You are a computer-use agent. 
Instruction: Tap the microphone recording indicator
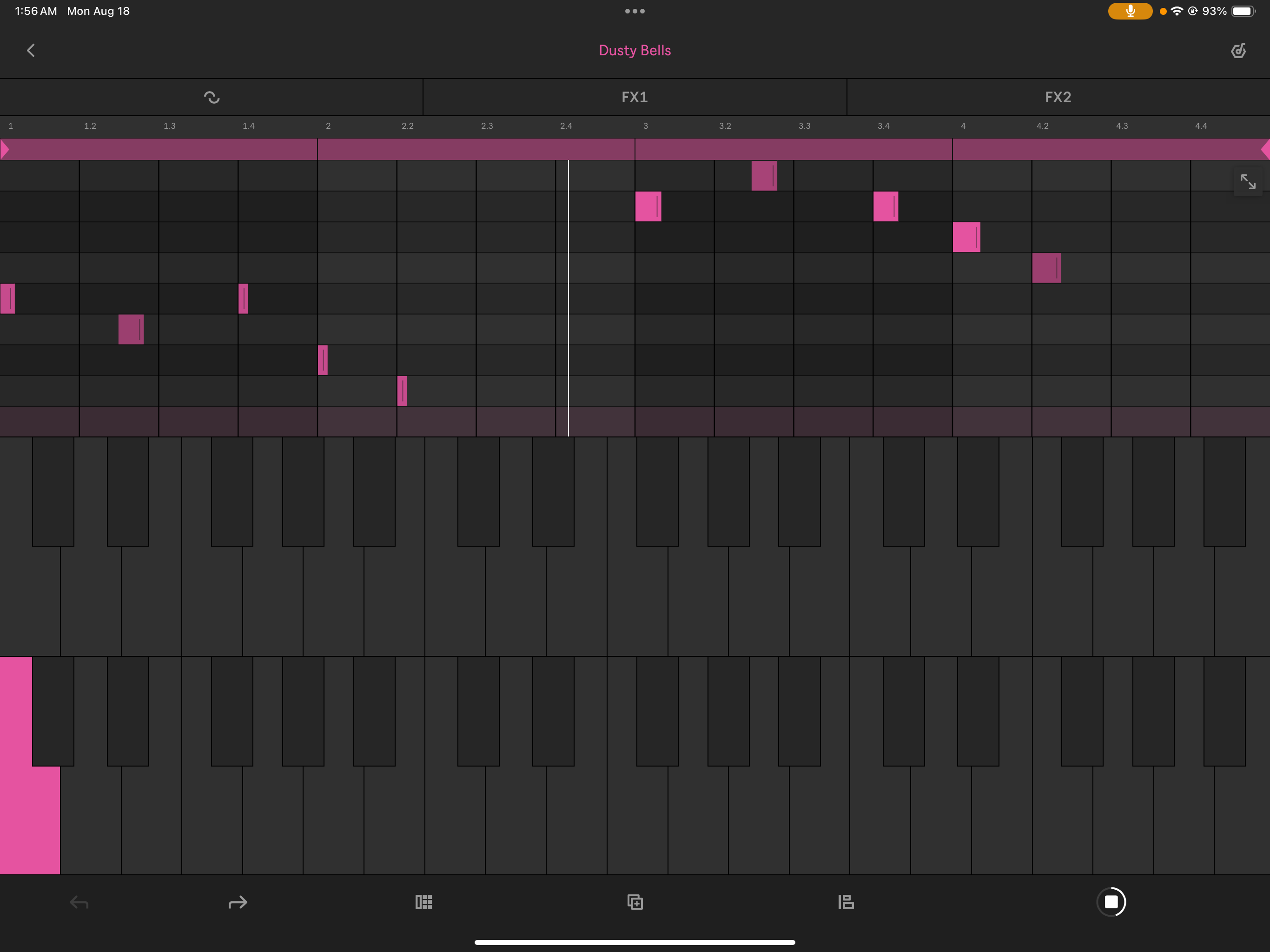pyautogui.click(x=1129, y=11)
